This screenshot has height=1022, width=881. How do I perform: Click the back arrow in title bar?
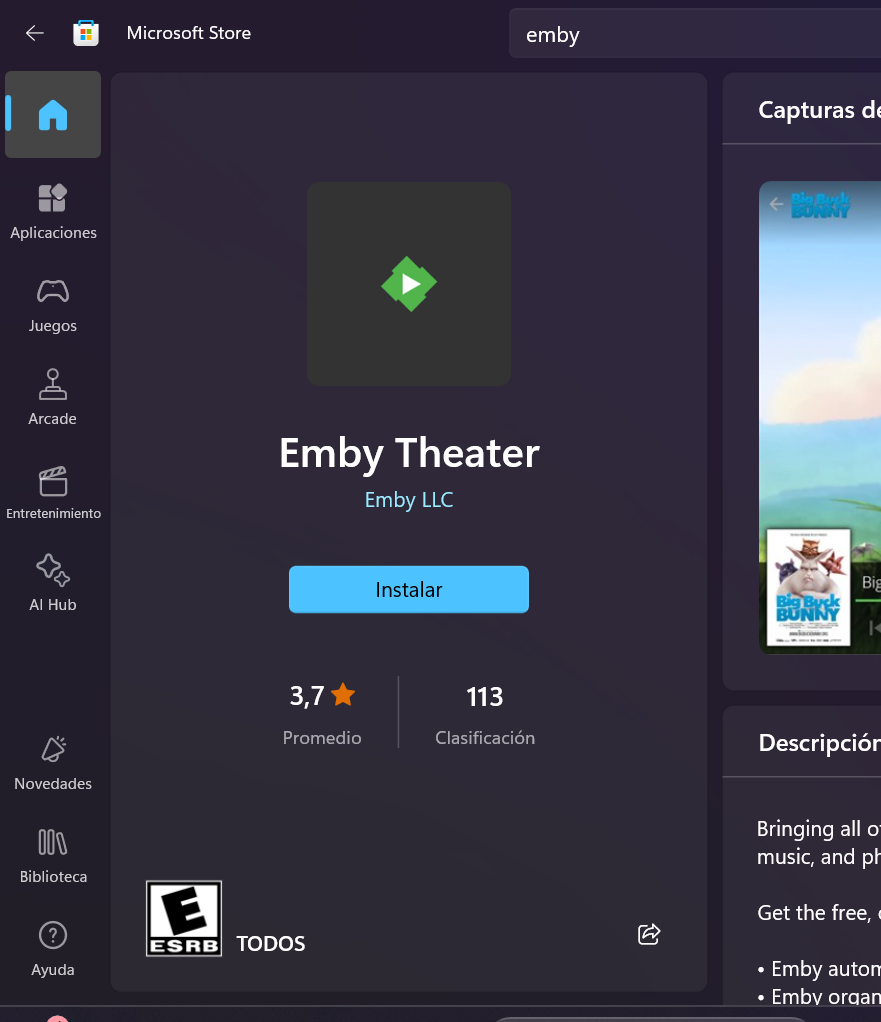pyautogui.click(x=35, y=33)
